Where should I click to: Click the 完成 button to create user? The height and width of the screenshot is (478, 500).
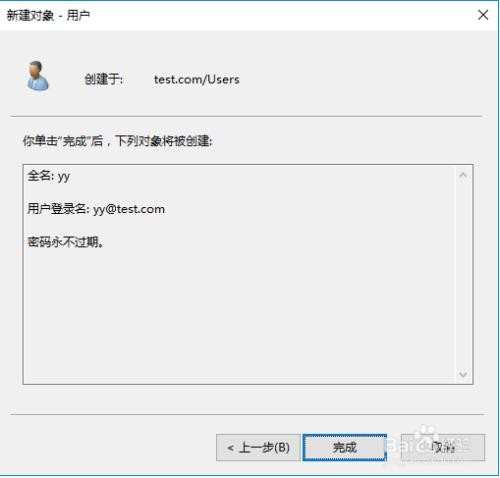(x=345, y=447)
